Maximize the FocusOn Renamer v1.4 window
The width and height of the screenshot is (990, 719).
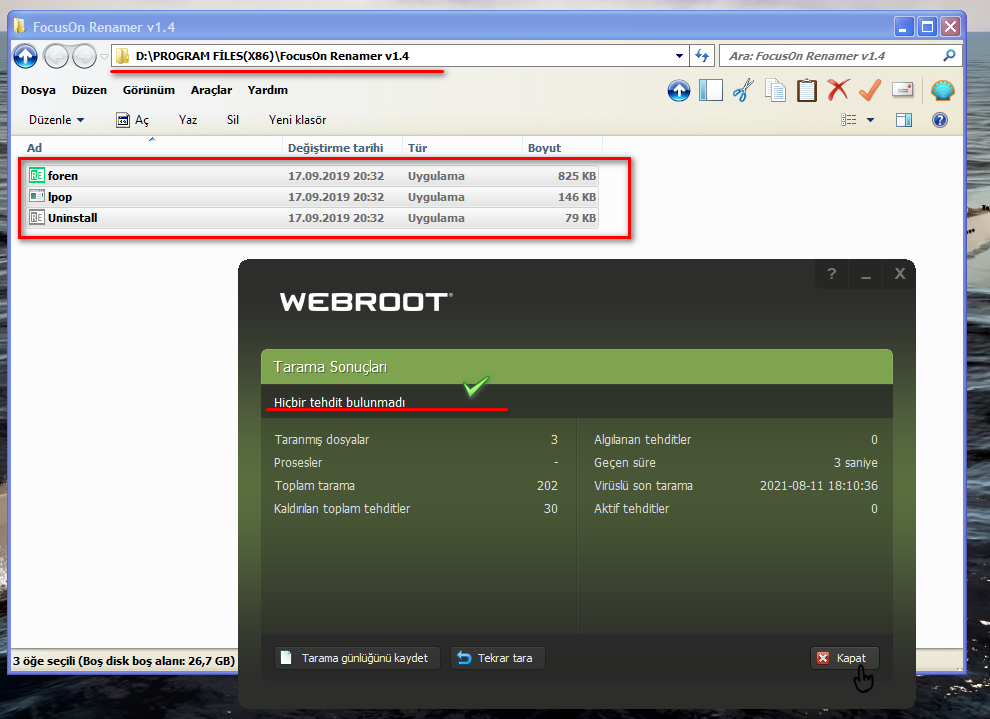click(927, 27)
